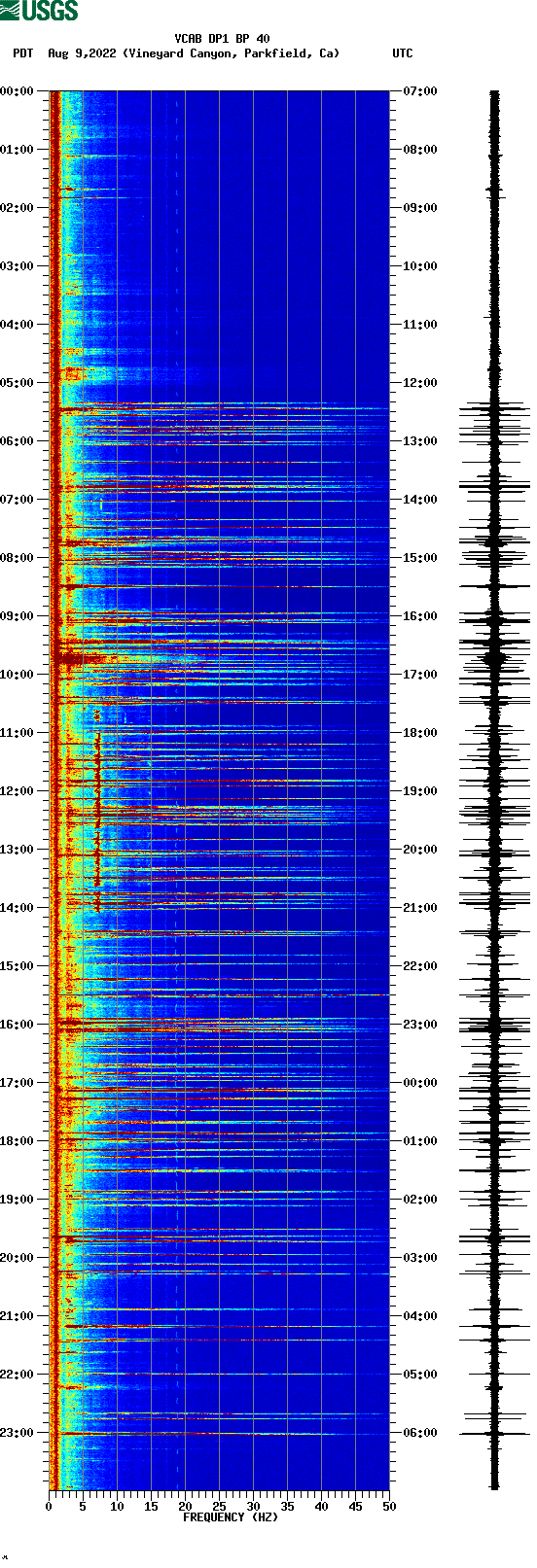537x1568 pixels.
Task: Click the 17:00 label on the UTC axis
Action: click(x=420, y=675)
